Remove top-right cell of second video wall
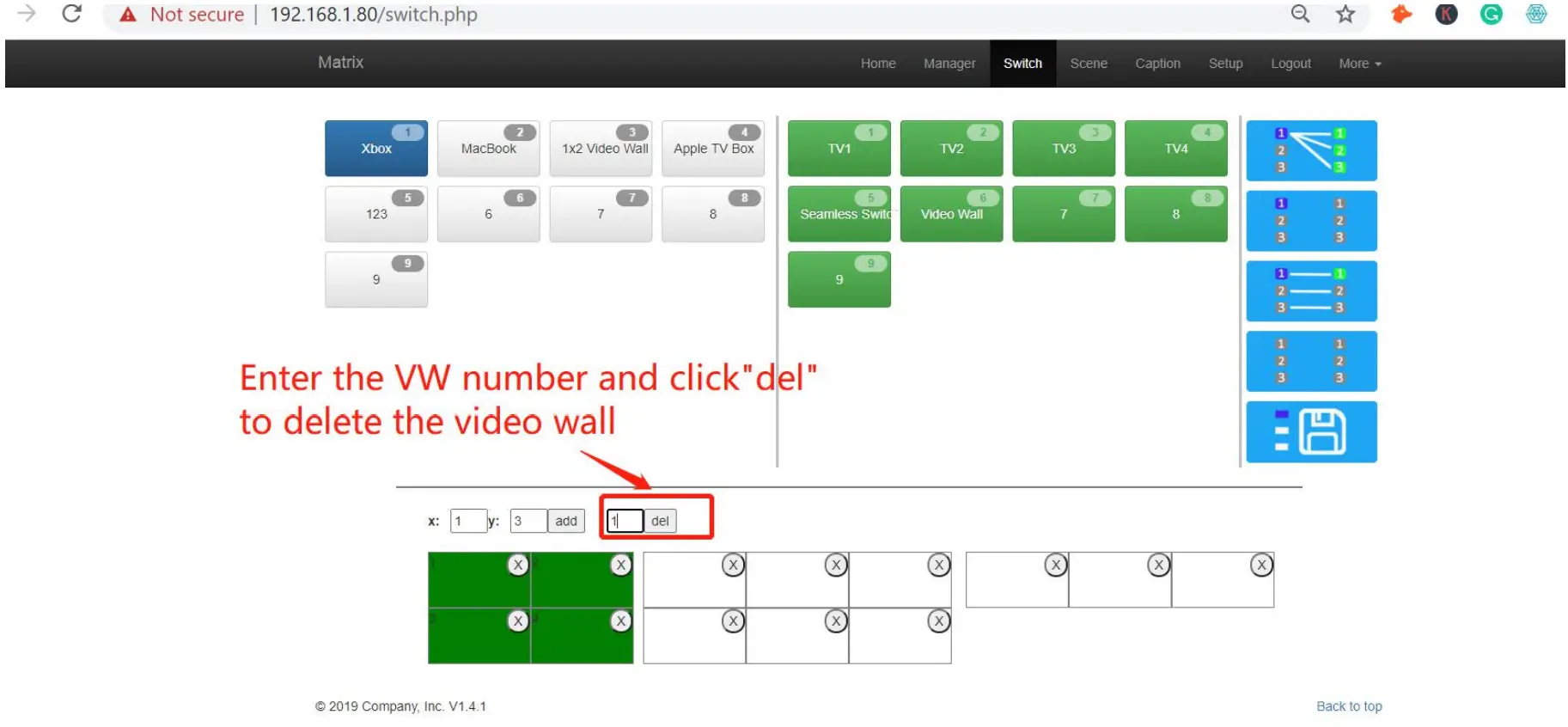1568x727 pixels. pos(939,565)
